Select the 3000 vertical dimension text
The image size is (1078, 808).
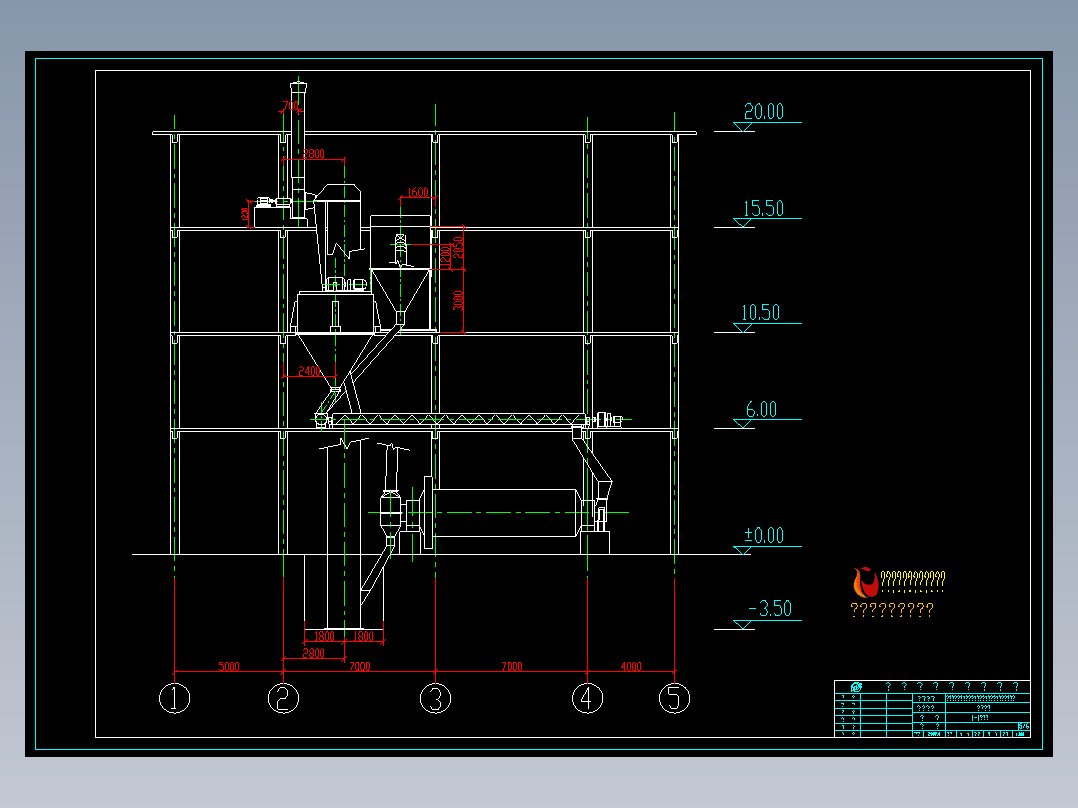[459, 301]
